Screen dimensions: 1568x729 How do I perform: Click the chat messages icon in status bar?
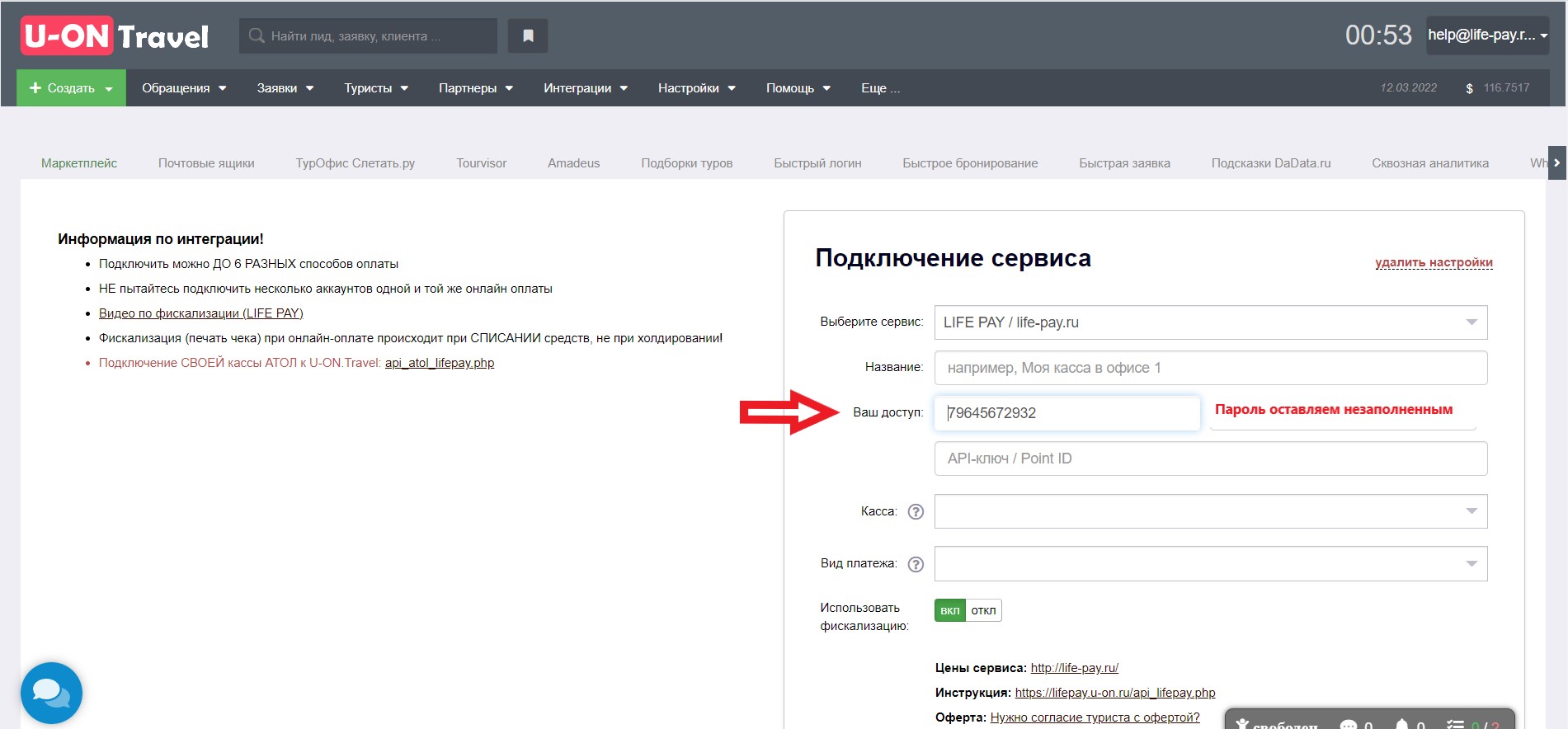(1349, 724)
